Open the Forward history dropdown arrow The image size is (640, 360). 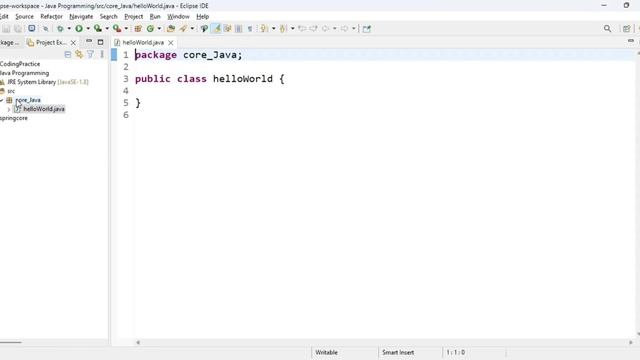[x=354, y=29]
